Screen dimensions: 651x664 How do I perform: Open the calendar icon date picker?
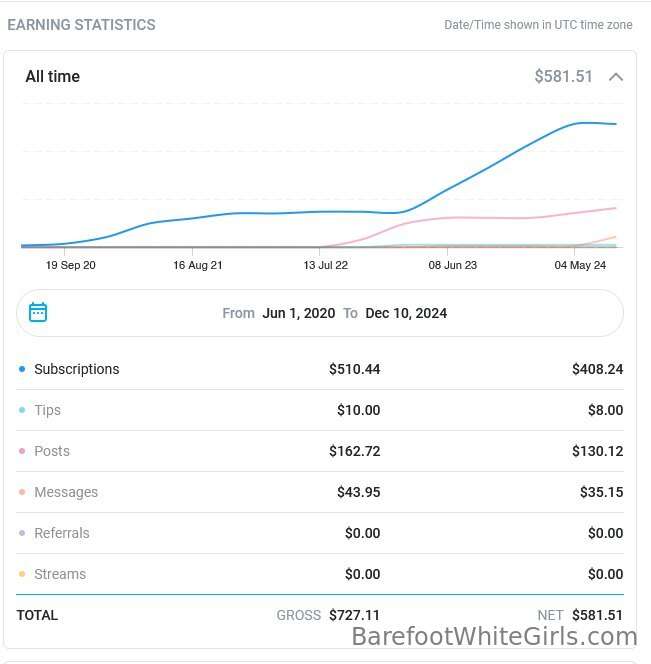[x=38, y=313]
